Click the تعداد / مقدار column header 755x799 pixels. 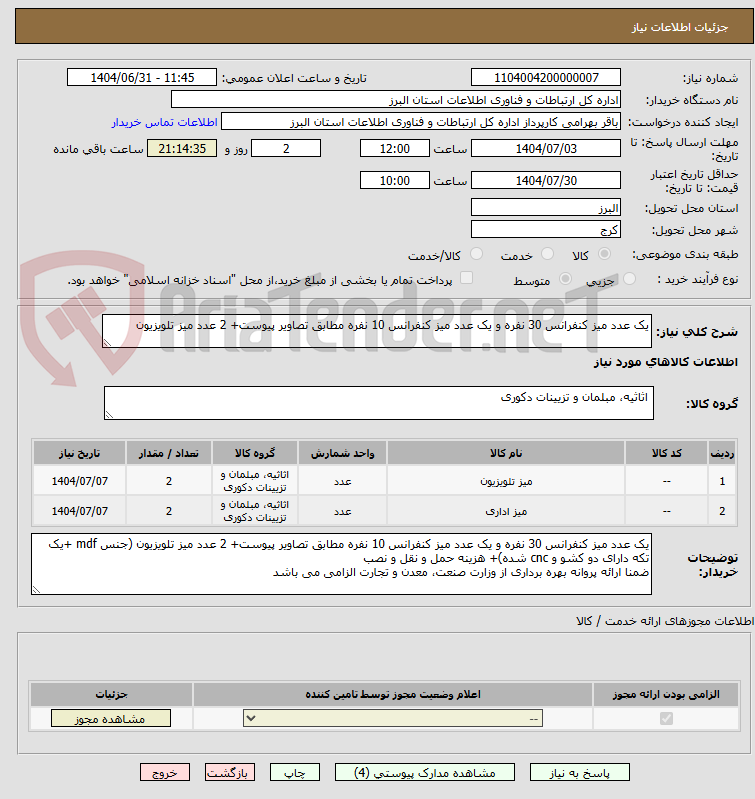tap(169, 453)
